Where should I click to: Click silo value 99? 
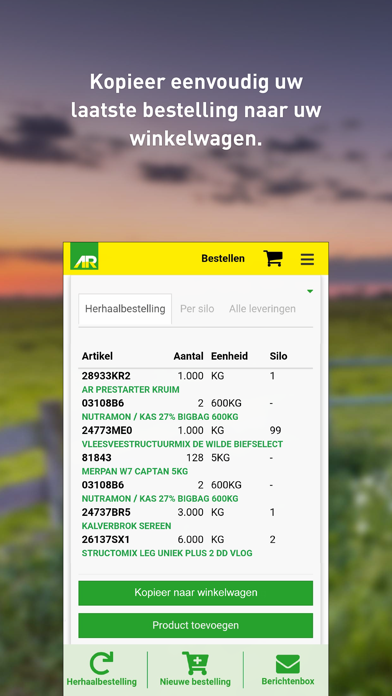(275, 431)
